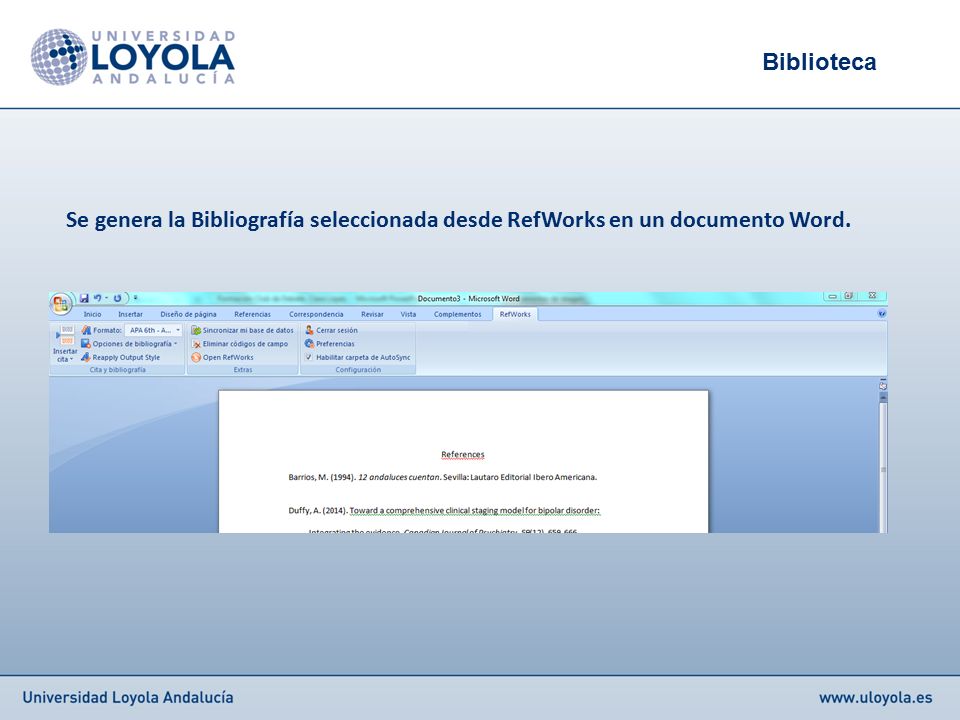The width and height of the screenshot is (960, 720).
Task: Click the Cita y bibliografía group label
Action: pos(118,370)
